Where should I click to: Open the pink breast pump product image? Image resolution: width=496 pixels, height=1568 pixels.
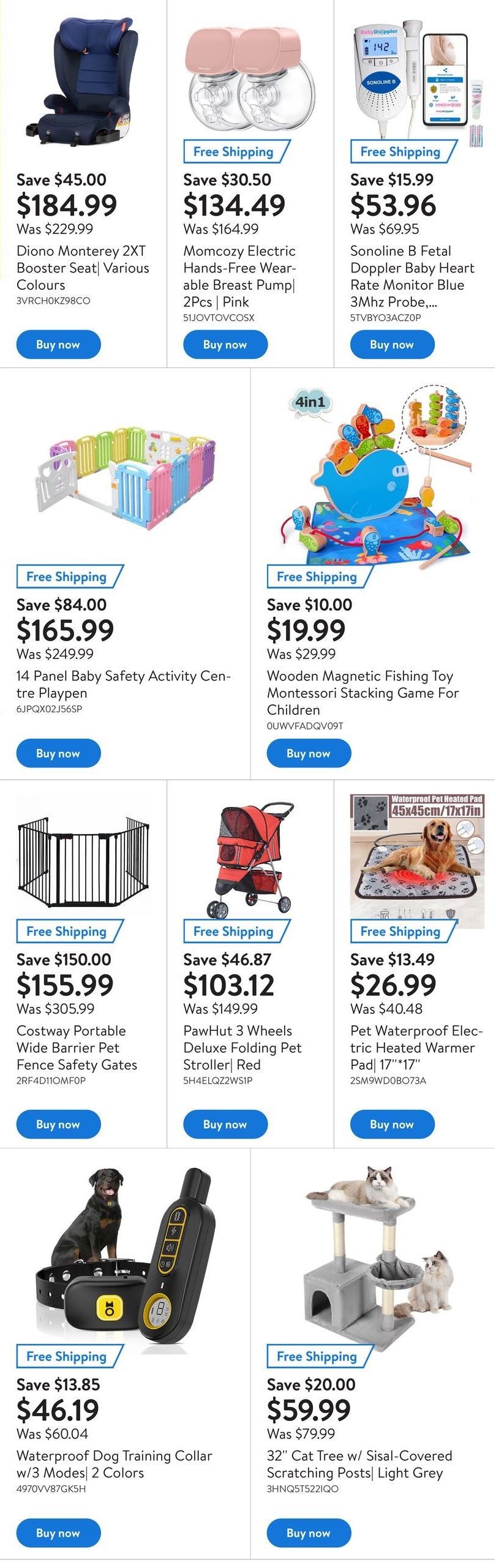250,78
